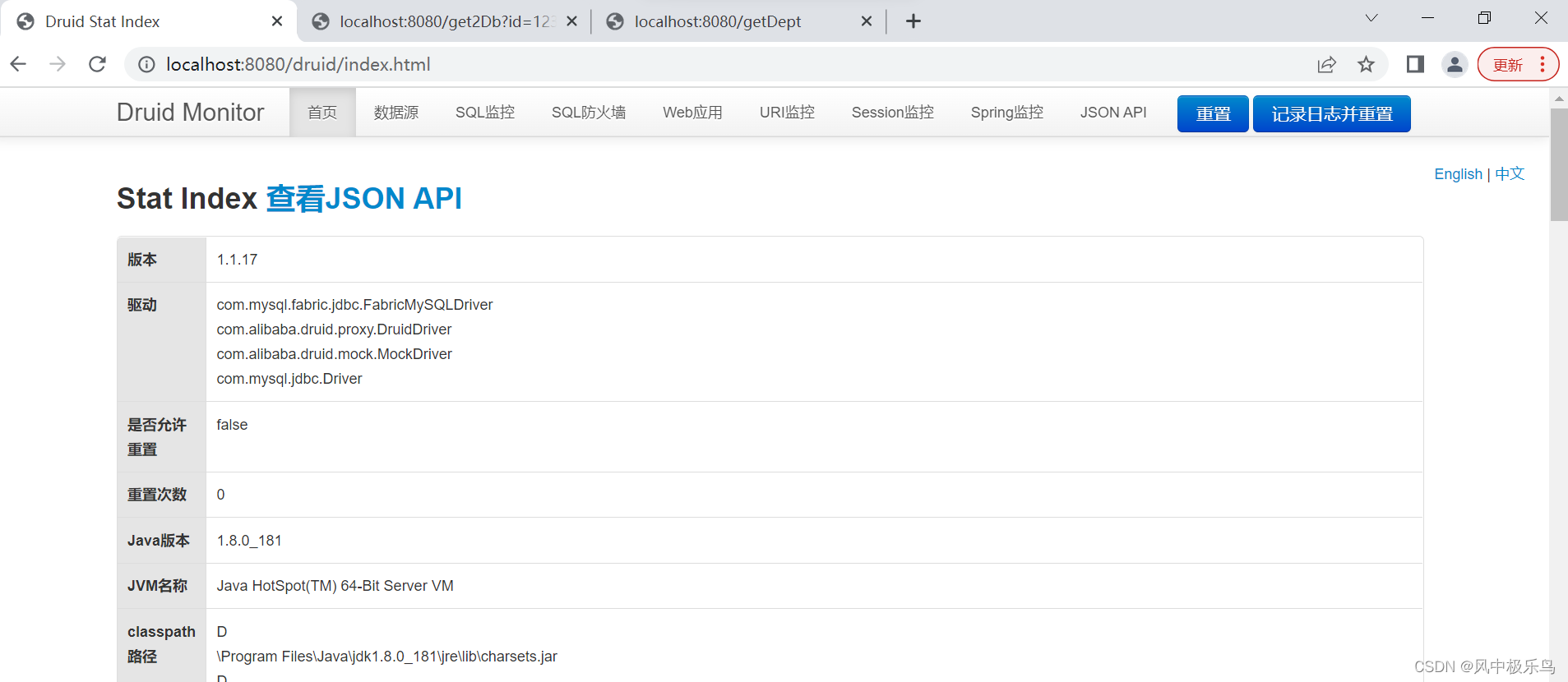Open the Web应用 page
Viewport: 1568px width, 682px height.
tap(692, 113)
